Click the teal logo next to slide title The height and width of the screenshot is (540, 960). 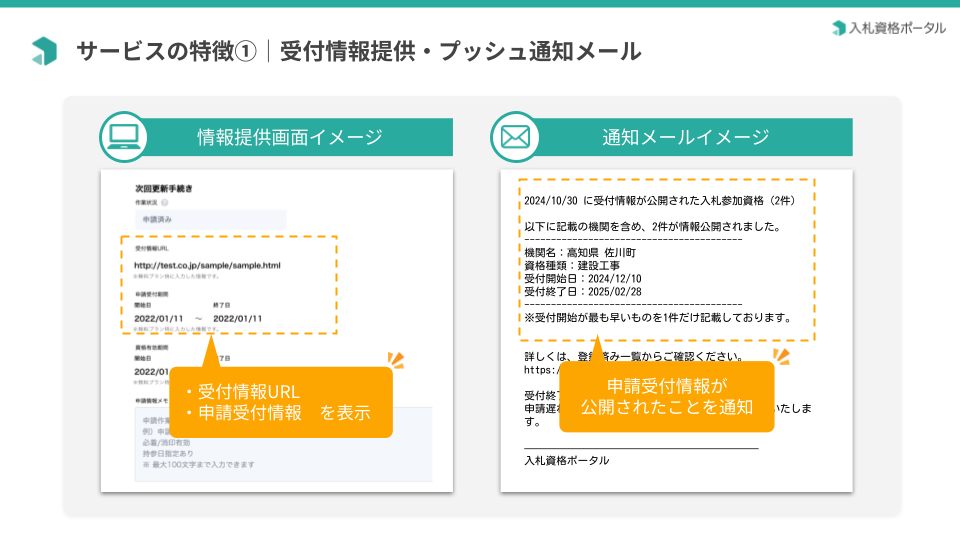[44, 51]
